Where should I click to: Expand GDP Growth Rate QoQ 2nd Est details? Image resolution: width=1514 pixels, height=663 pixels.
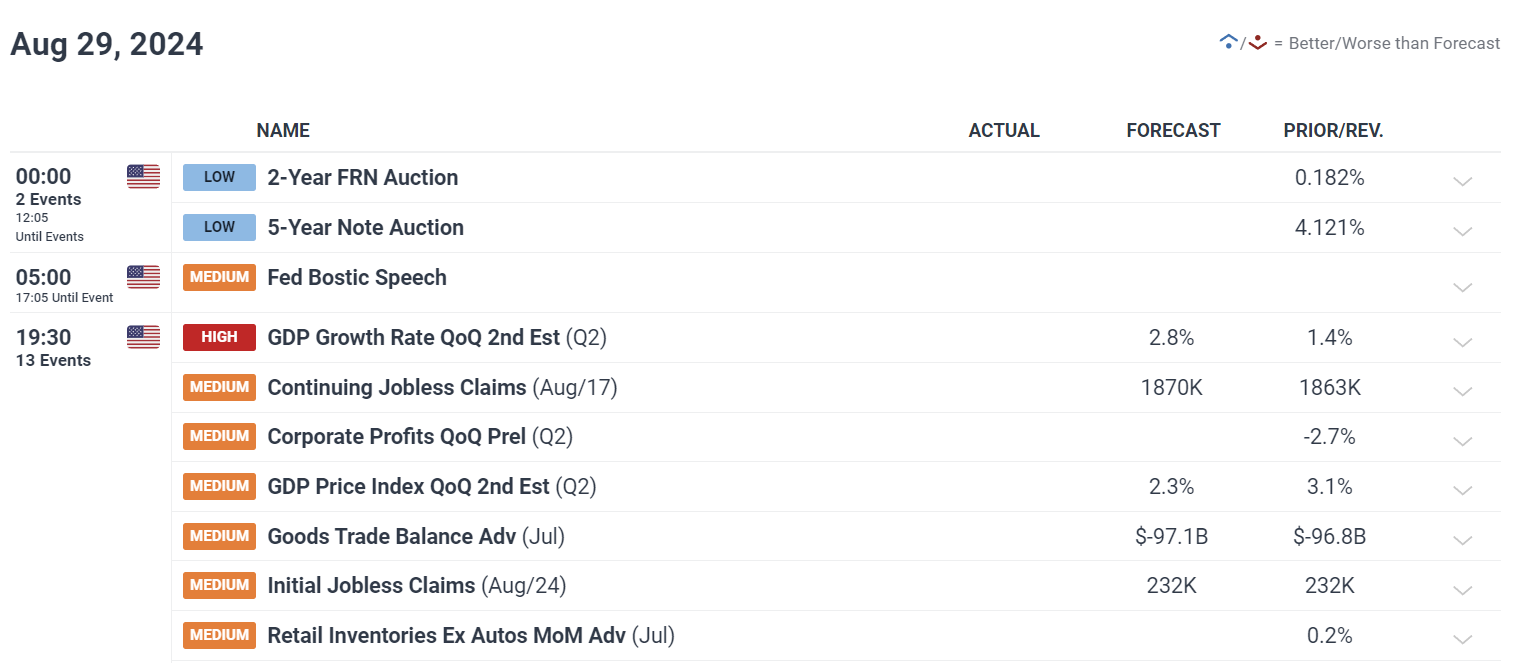(x=1463, y=342)
